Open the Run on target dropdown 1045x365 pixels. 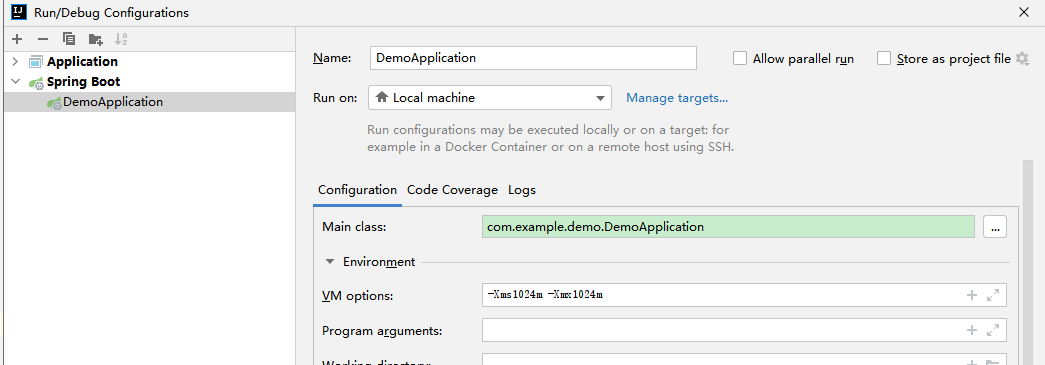pos(490,98)
